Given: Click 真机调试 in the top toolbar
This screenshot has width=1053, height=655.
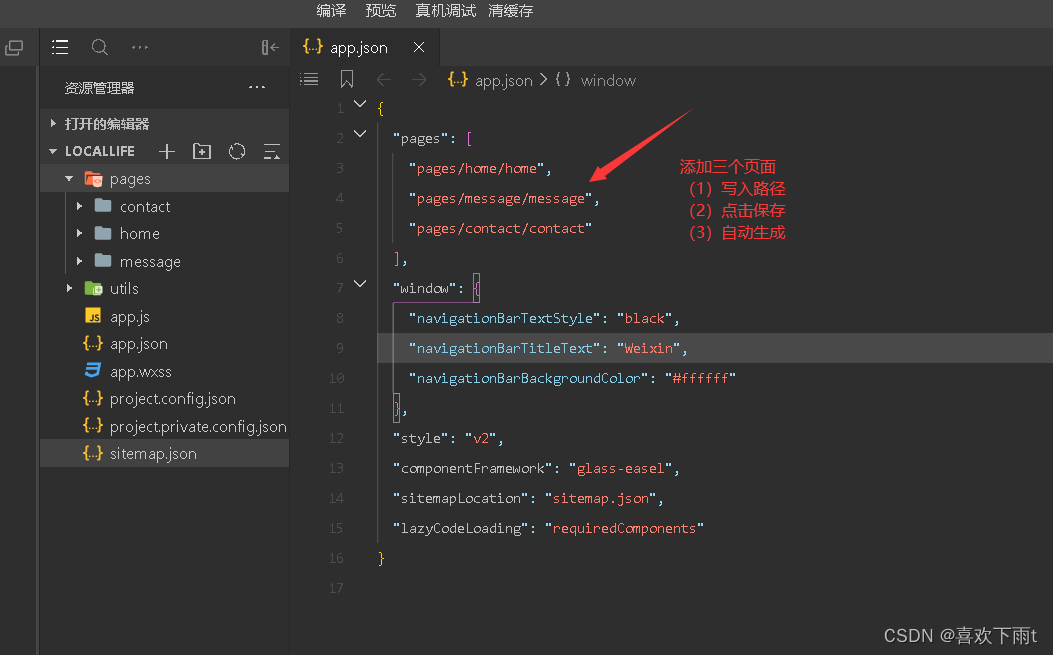Looking at the screenshot, I should click(446, 11).
